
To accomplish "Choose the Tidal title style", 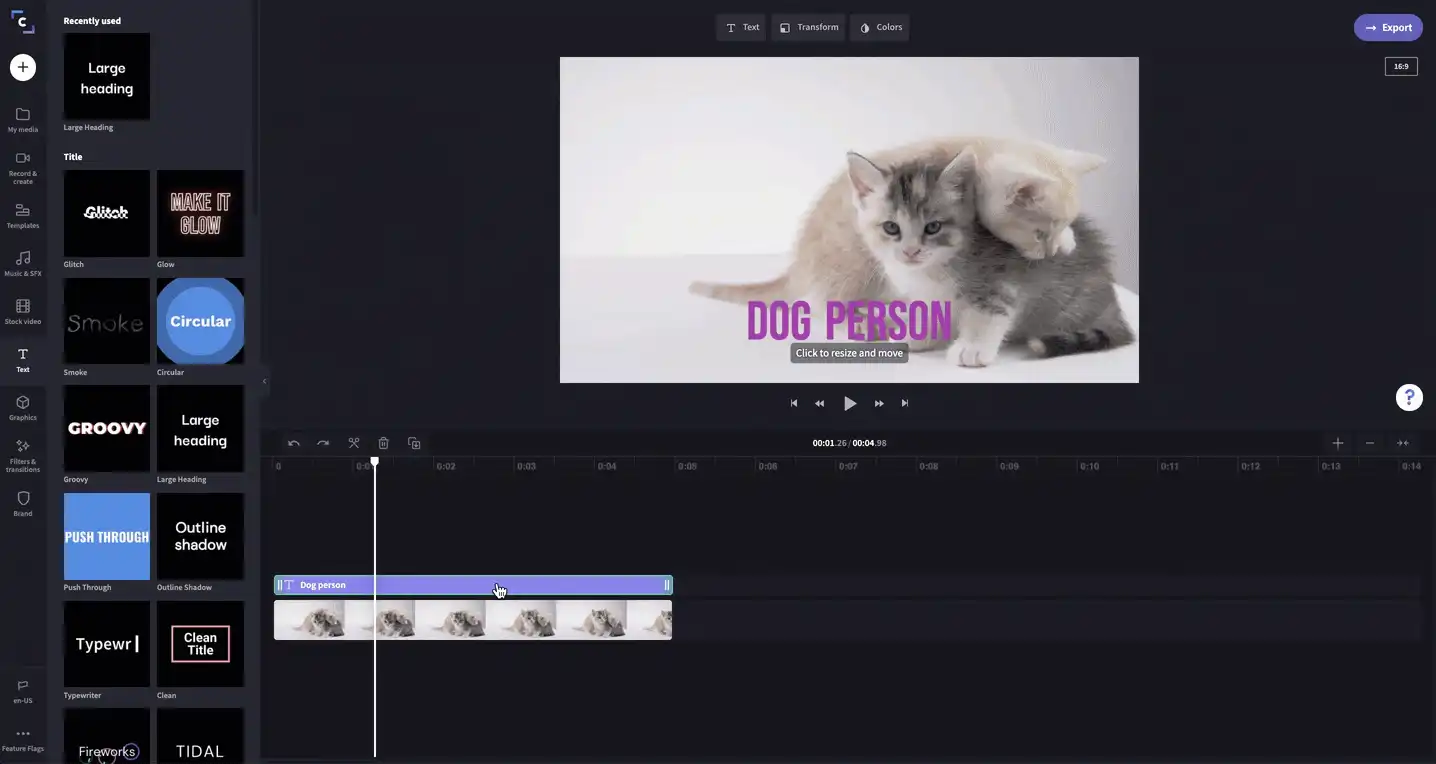I will point(200,736).
